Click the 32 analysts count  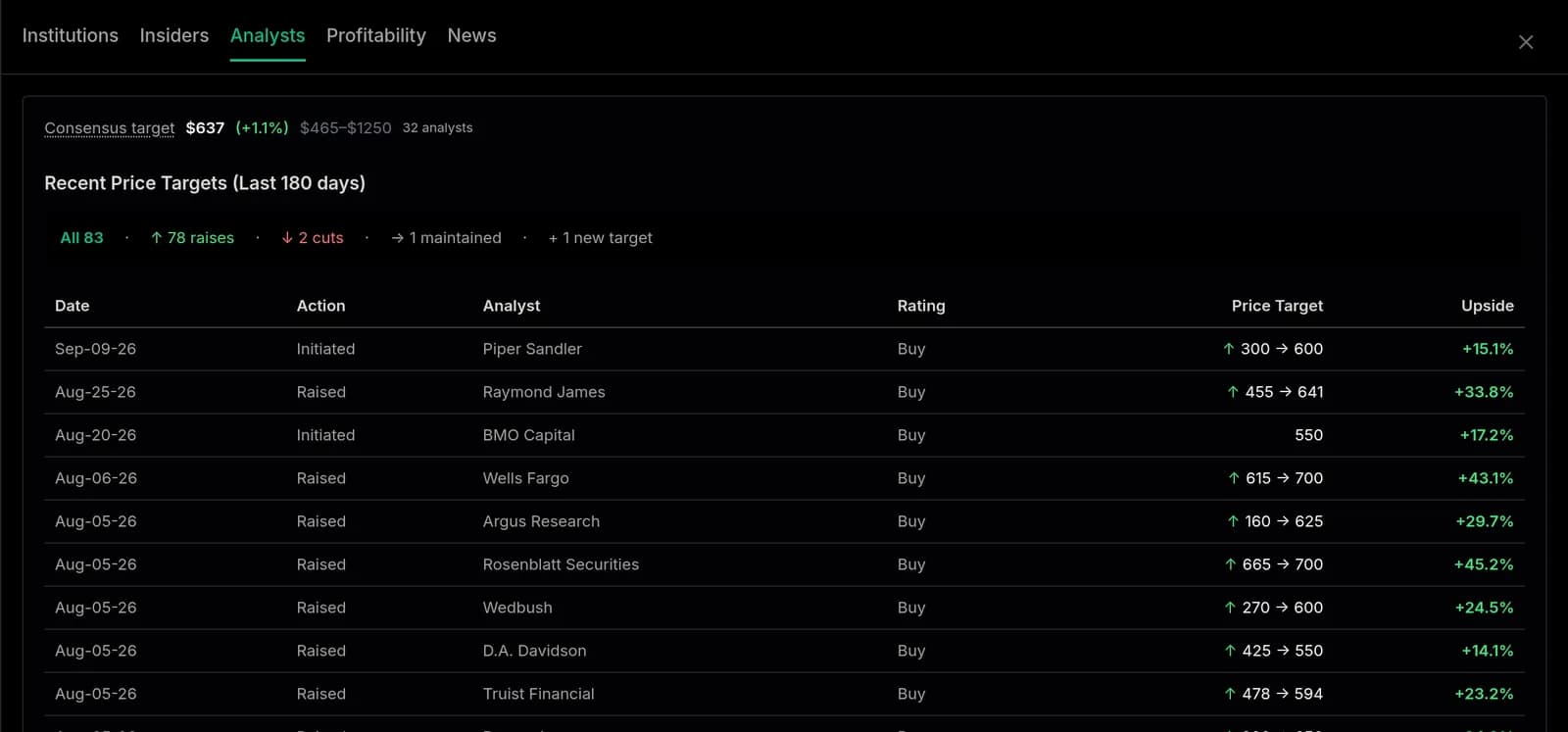(438, 127)
